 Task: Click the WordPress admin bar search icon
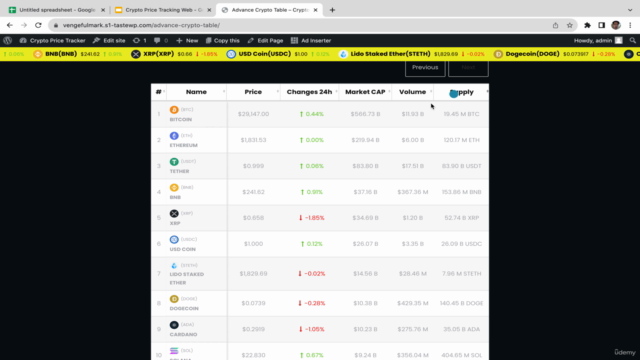633,40
